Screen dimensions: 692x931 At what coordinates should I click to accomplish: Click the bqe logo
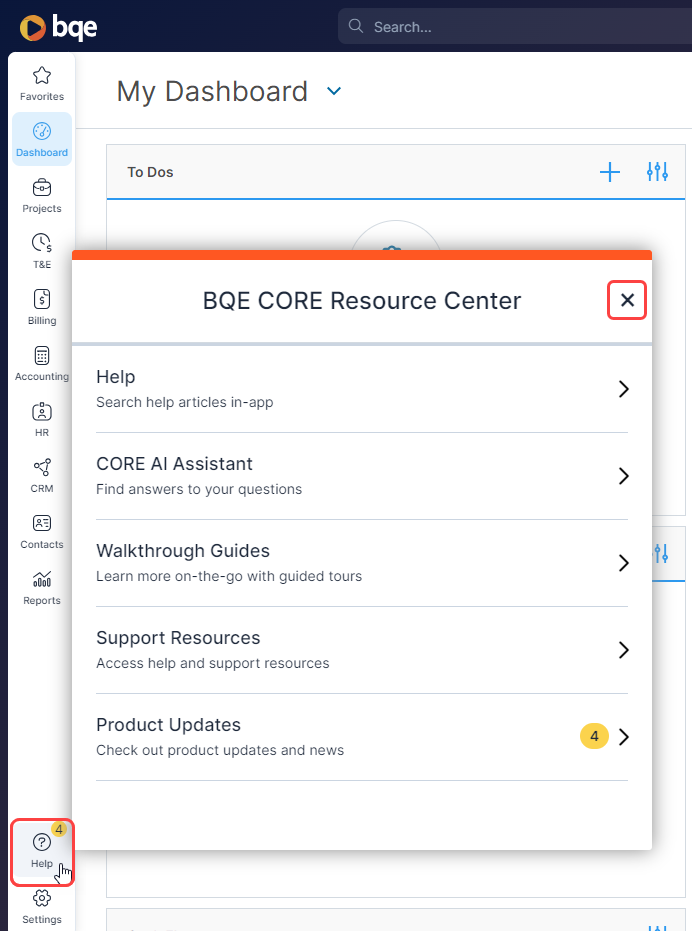click(x=58, y=27)
